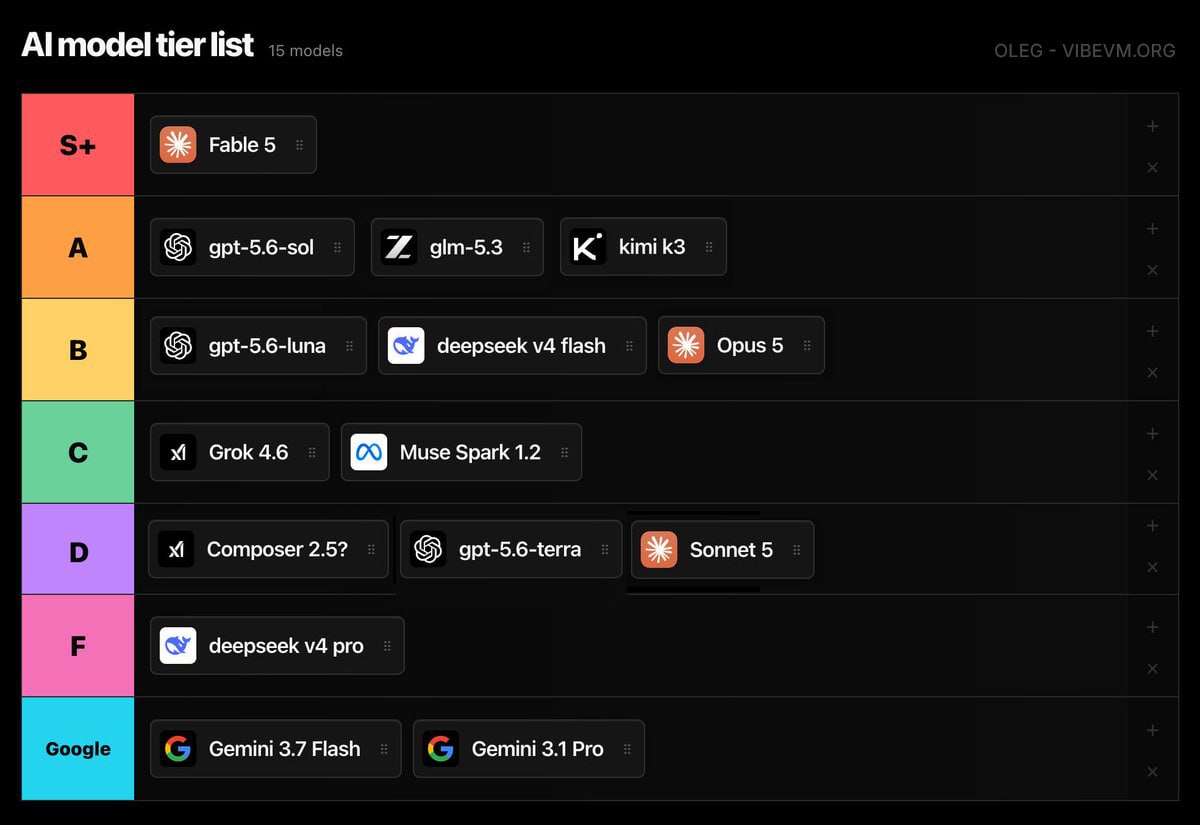
Task: Select the red S+ tier label
Action: [78, 145]
